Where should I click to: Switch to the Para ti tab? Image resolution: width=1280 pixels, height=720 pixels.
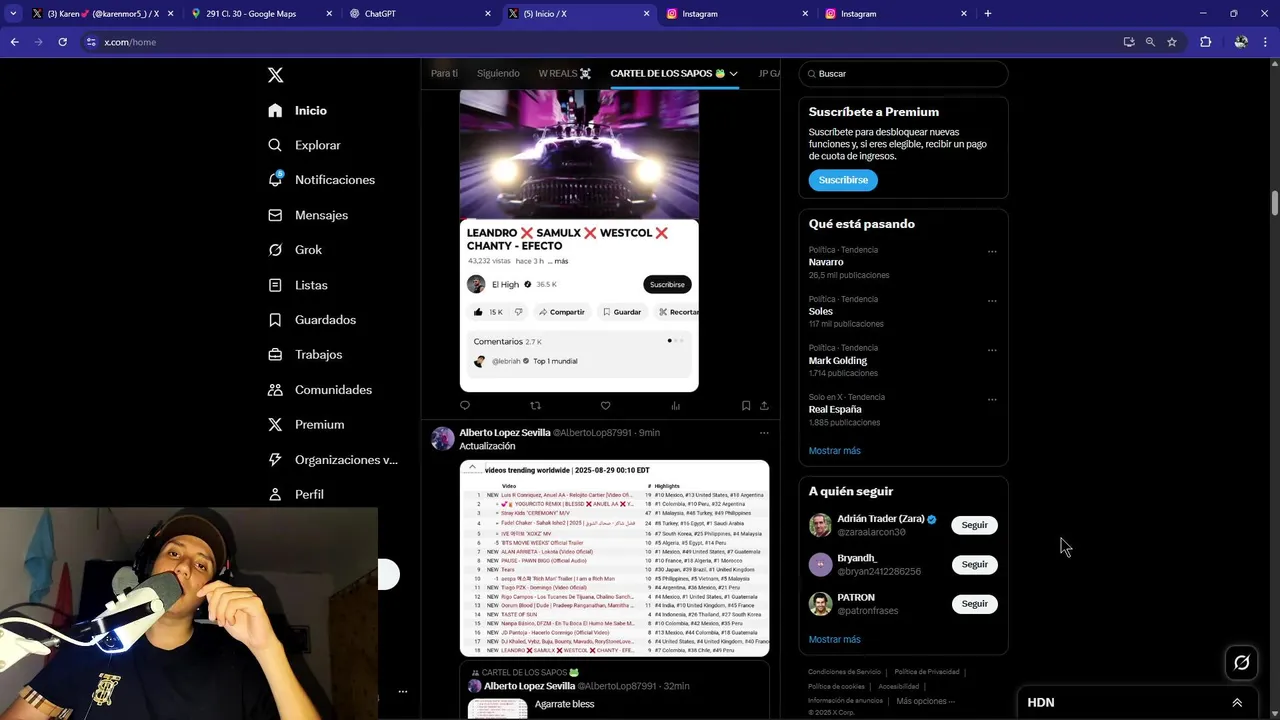444,73
